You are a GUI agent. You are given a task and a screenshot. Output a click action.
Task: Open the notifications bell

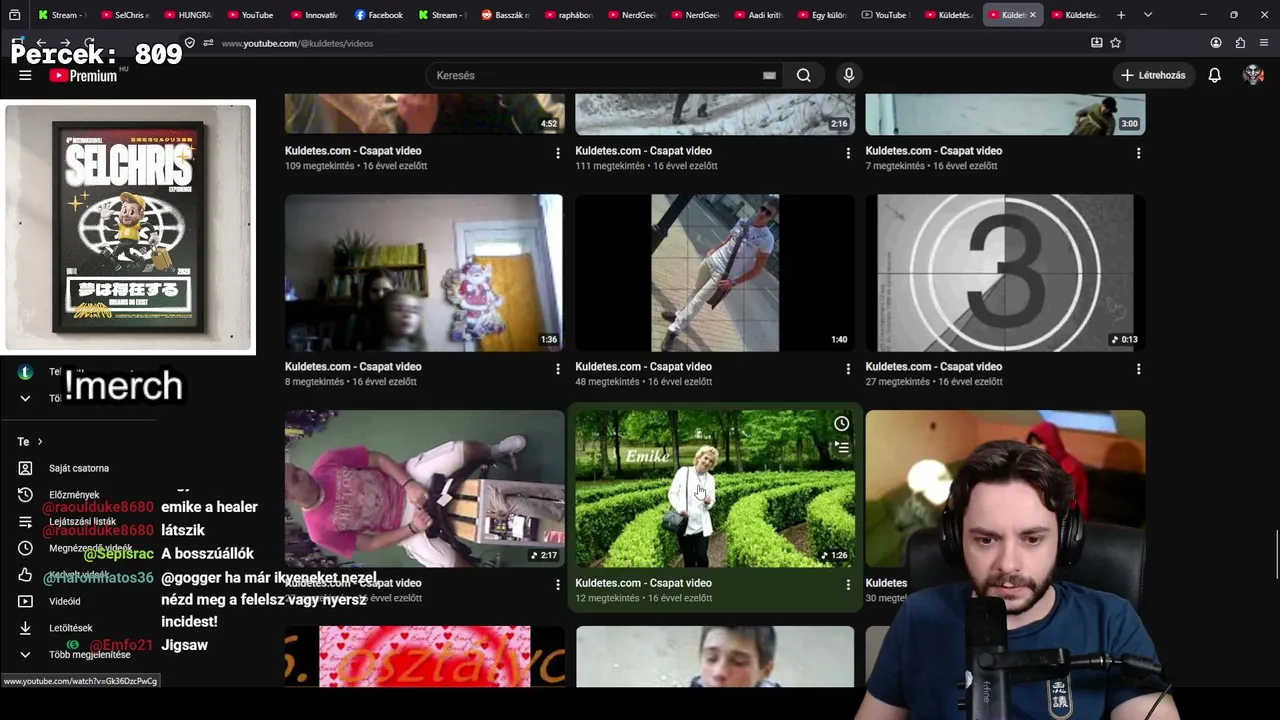pyautogui.click(x=1215, y=75)
